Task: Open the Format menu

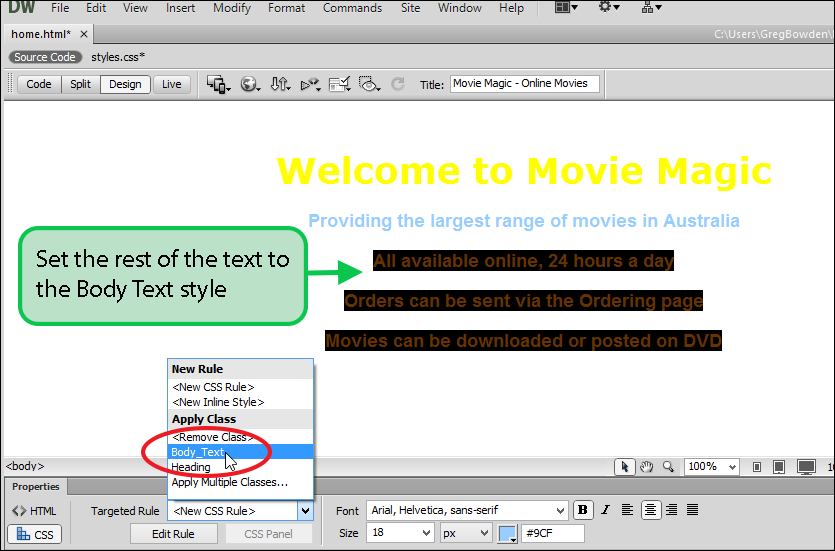Action: pyautogui.click(x=286, y=8)
